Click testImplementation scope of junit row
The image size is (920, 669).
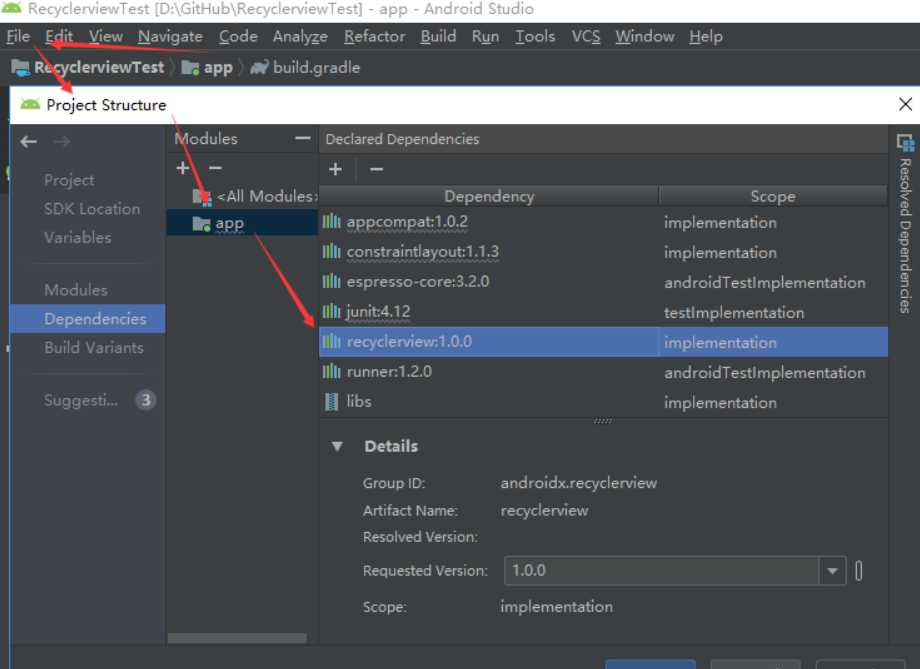coord(734,313)
